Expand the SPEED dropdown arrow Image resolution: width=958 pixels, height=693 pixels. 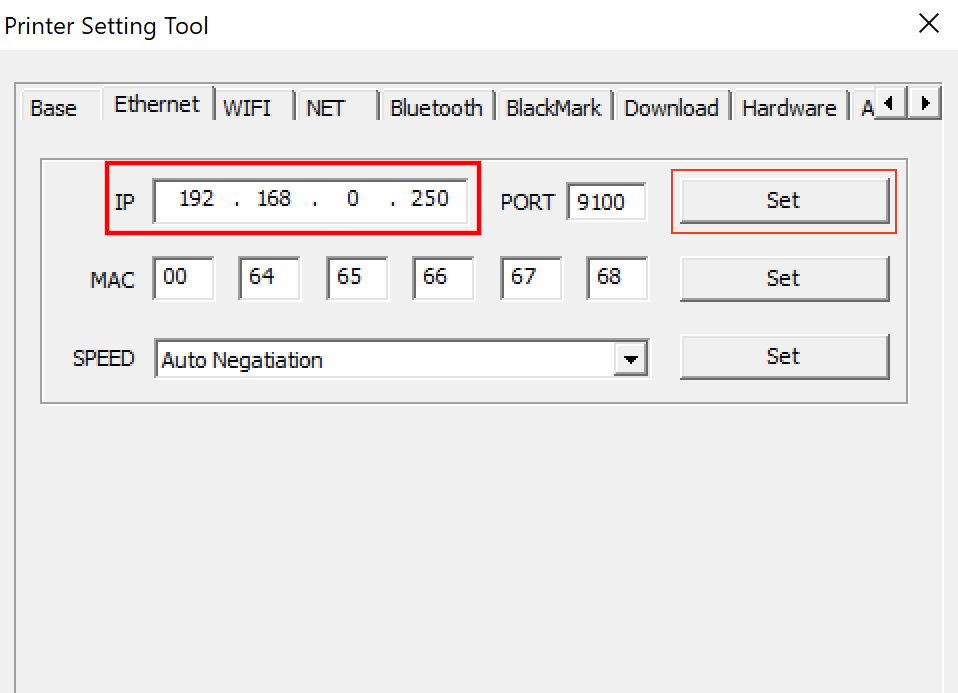(x=630, y=360)
